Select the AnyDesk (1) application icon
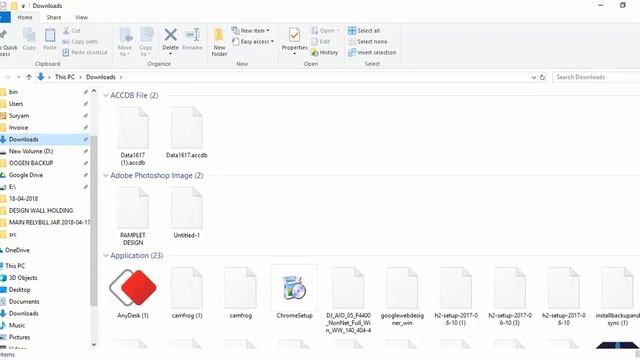The height and width of the screenshot is (360, 640). pyautogui.click(x=133, y=287)
